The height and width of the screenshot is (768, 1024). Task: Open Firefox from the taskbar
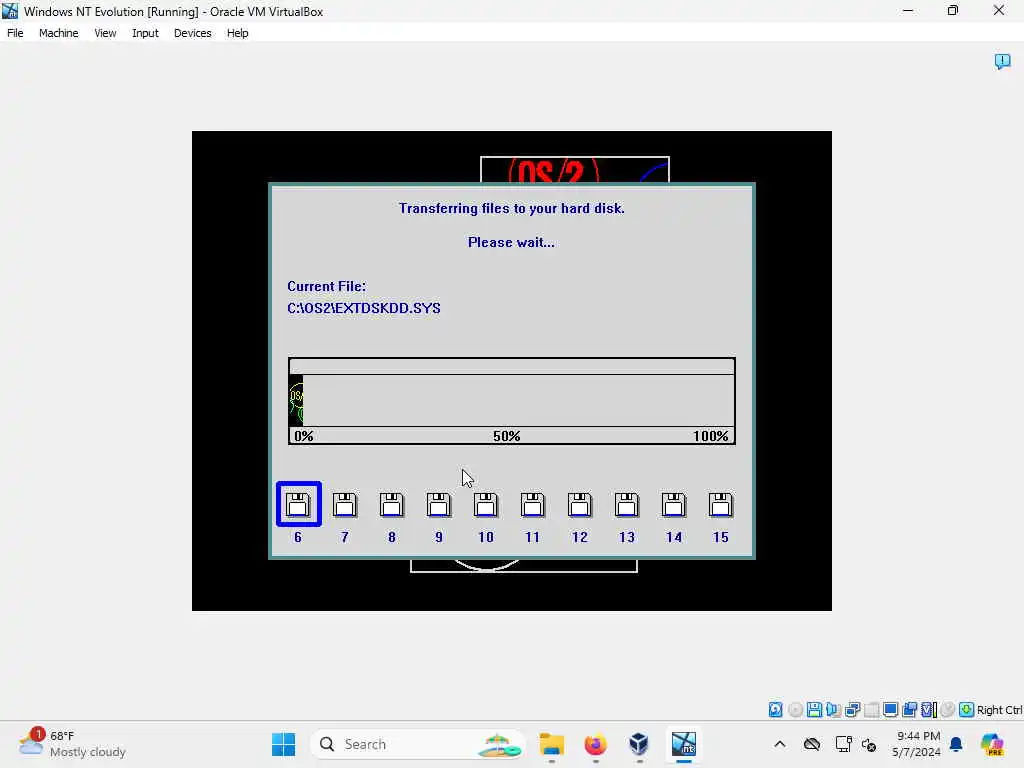tap(596, 744)
